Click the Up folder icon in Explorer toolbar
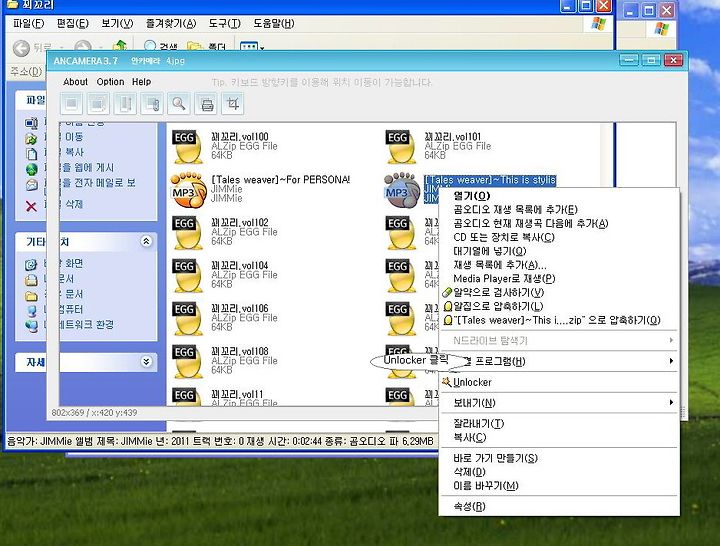Screen dimensions: 720x546 [x=120, y=46]
